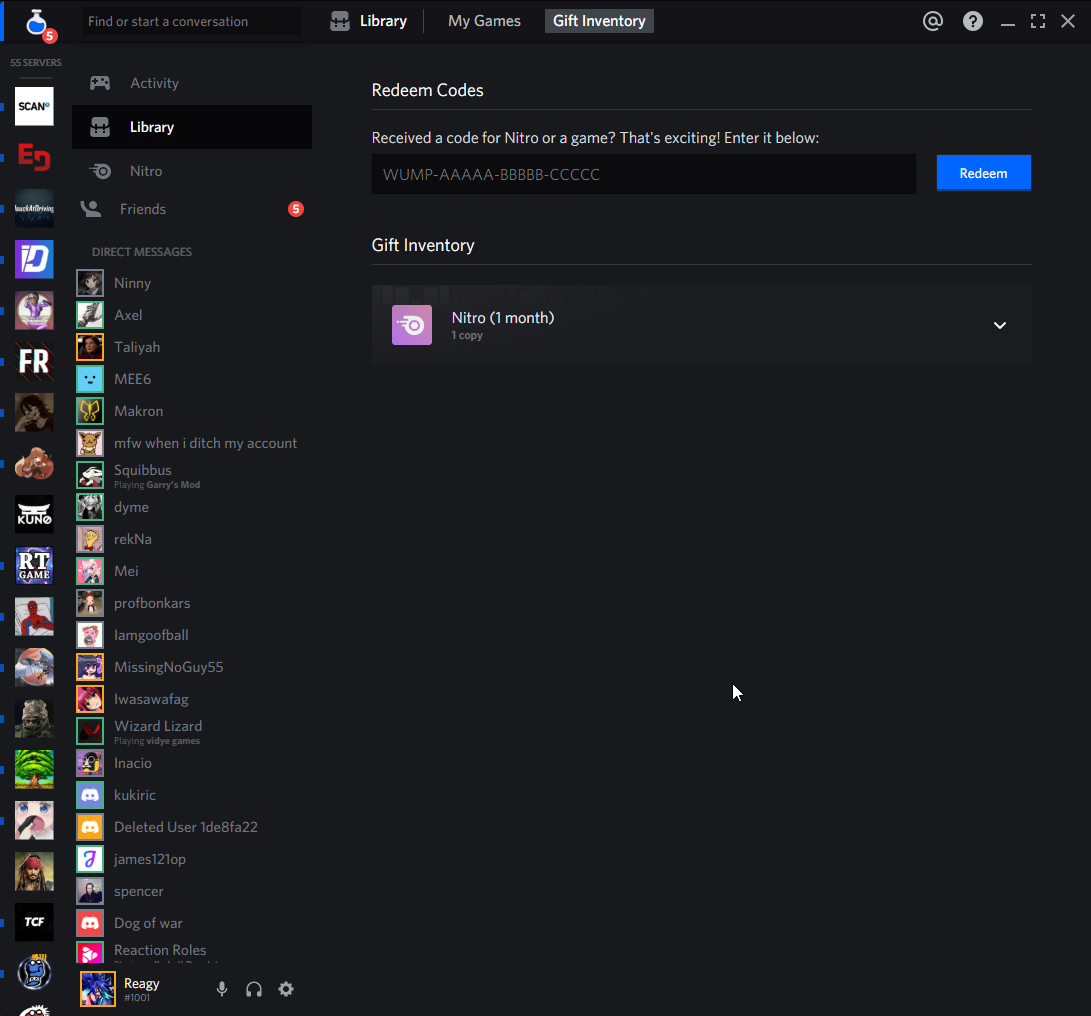Open direct message with MissingNoGuy55
The width and height of the screenshot is (1091, 1016).
coord(192,667)
